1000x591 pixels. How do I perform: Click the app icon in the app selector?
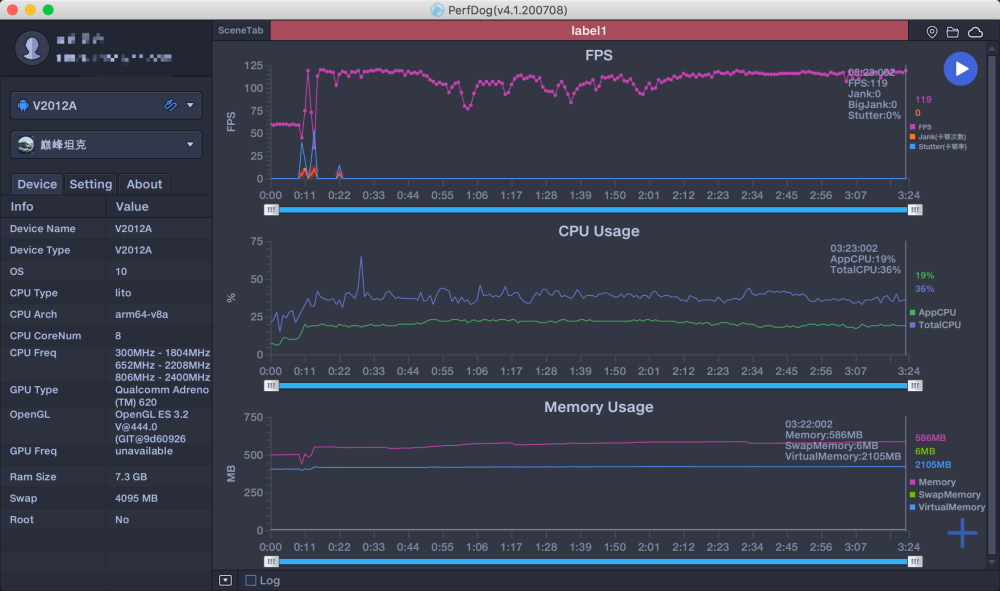(x=26, y=145)
